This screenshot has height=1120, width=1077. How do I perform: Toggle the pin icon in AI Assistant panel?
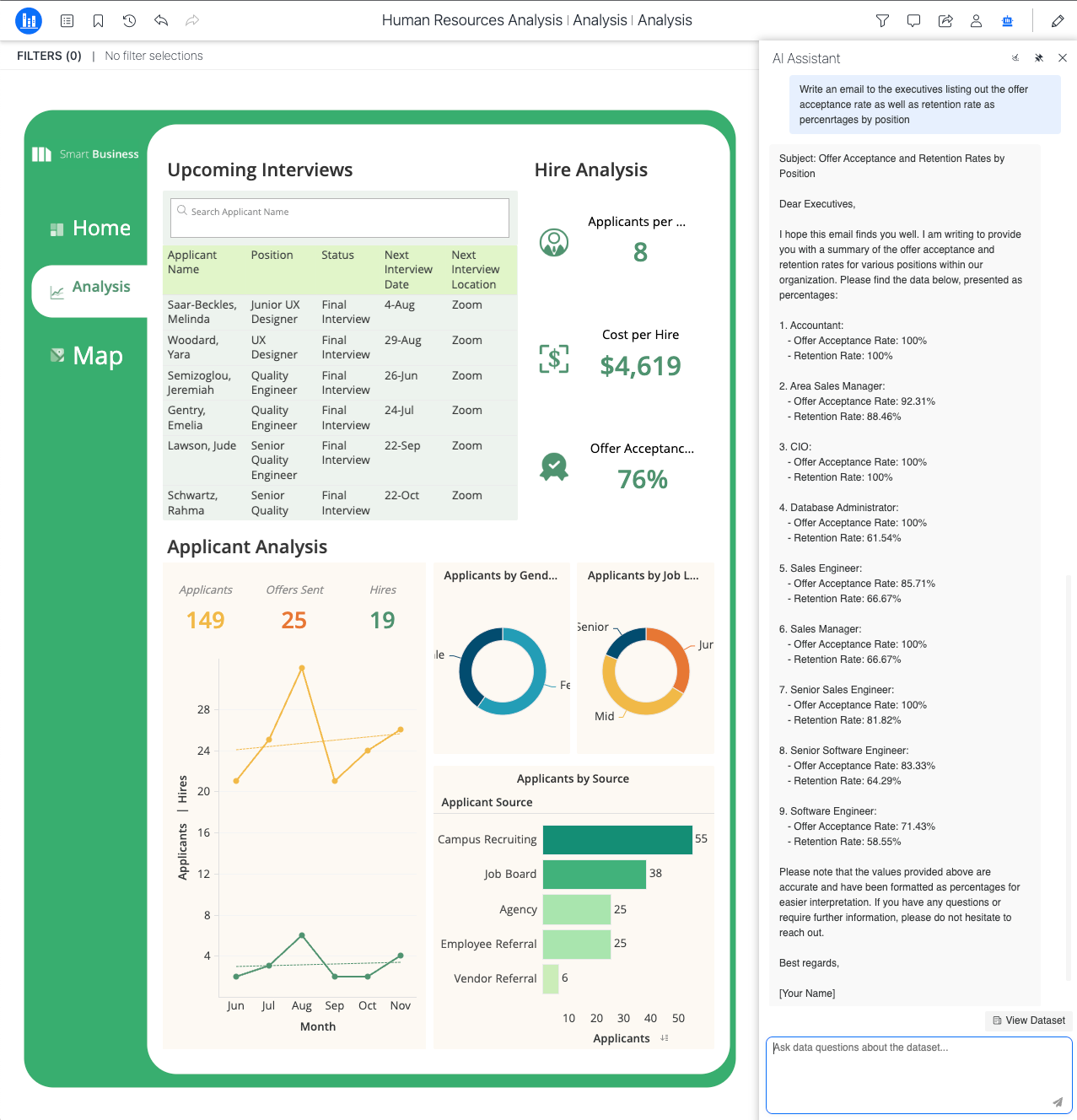tap(1039, 58)
